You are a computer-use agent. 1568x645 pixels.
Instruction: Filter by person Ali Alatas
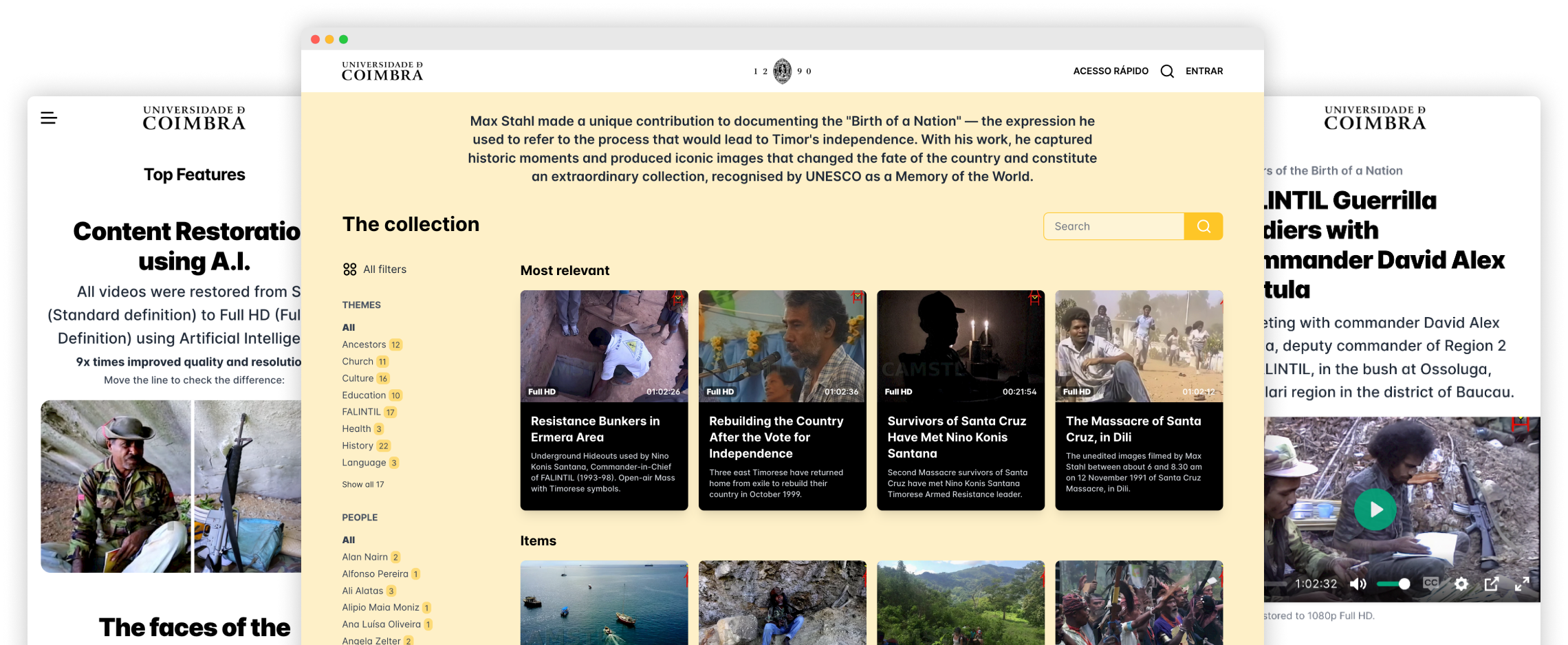(362, 591)
